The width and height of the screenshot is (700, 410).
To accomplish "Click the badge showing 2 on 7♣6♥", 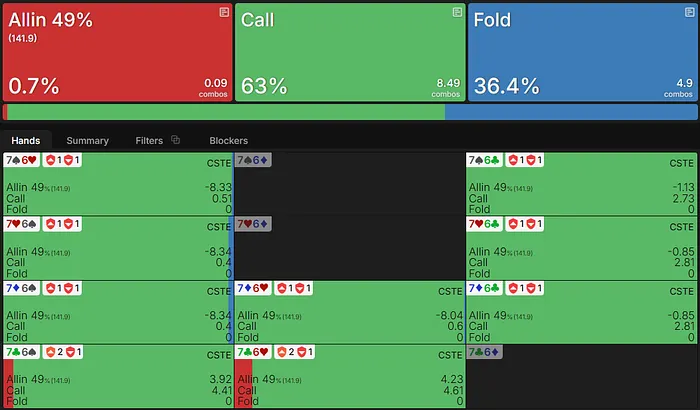I will click(283, 352).
